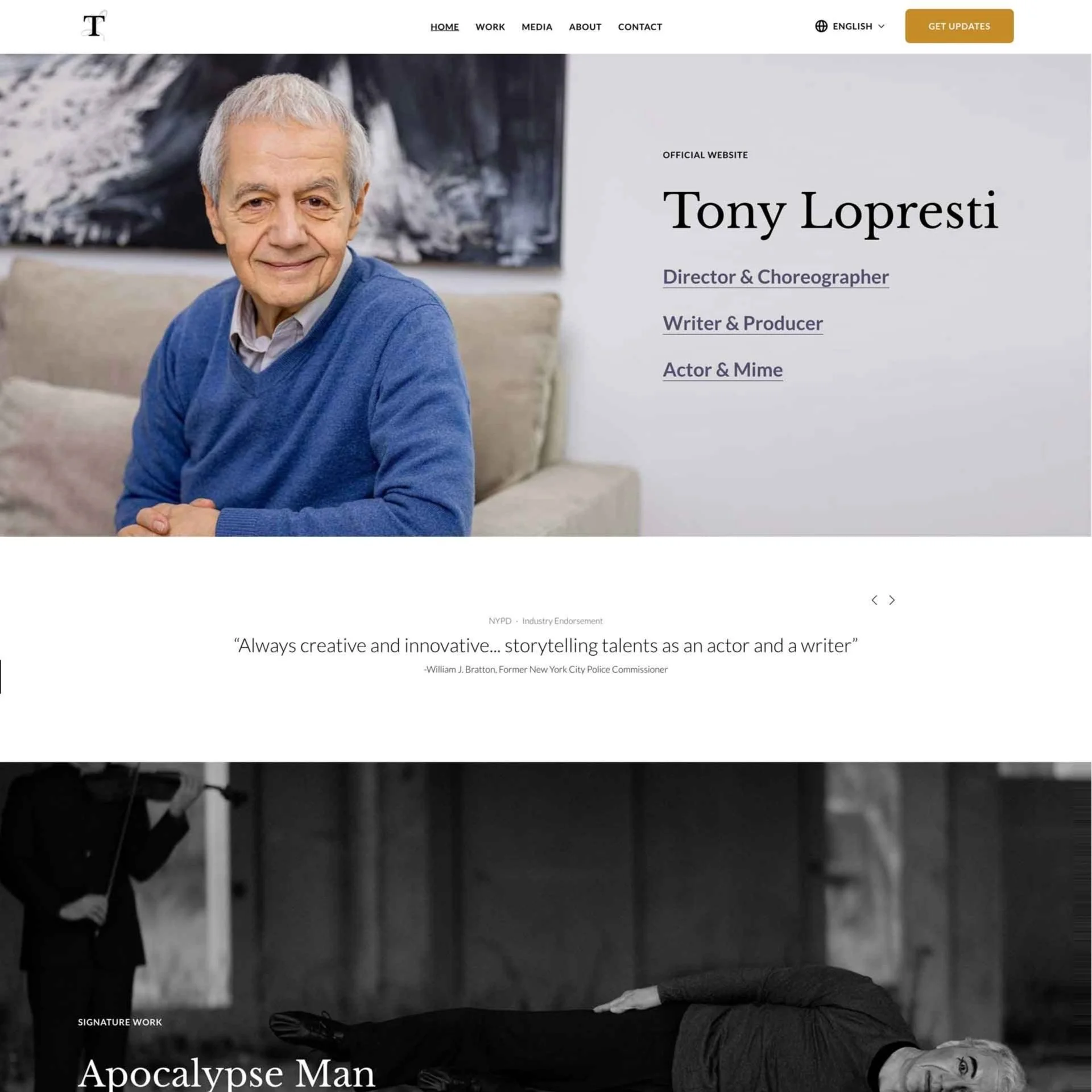Navigate to the ABOUT page
The image size is (1092, 1092).
pos(585,27)
